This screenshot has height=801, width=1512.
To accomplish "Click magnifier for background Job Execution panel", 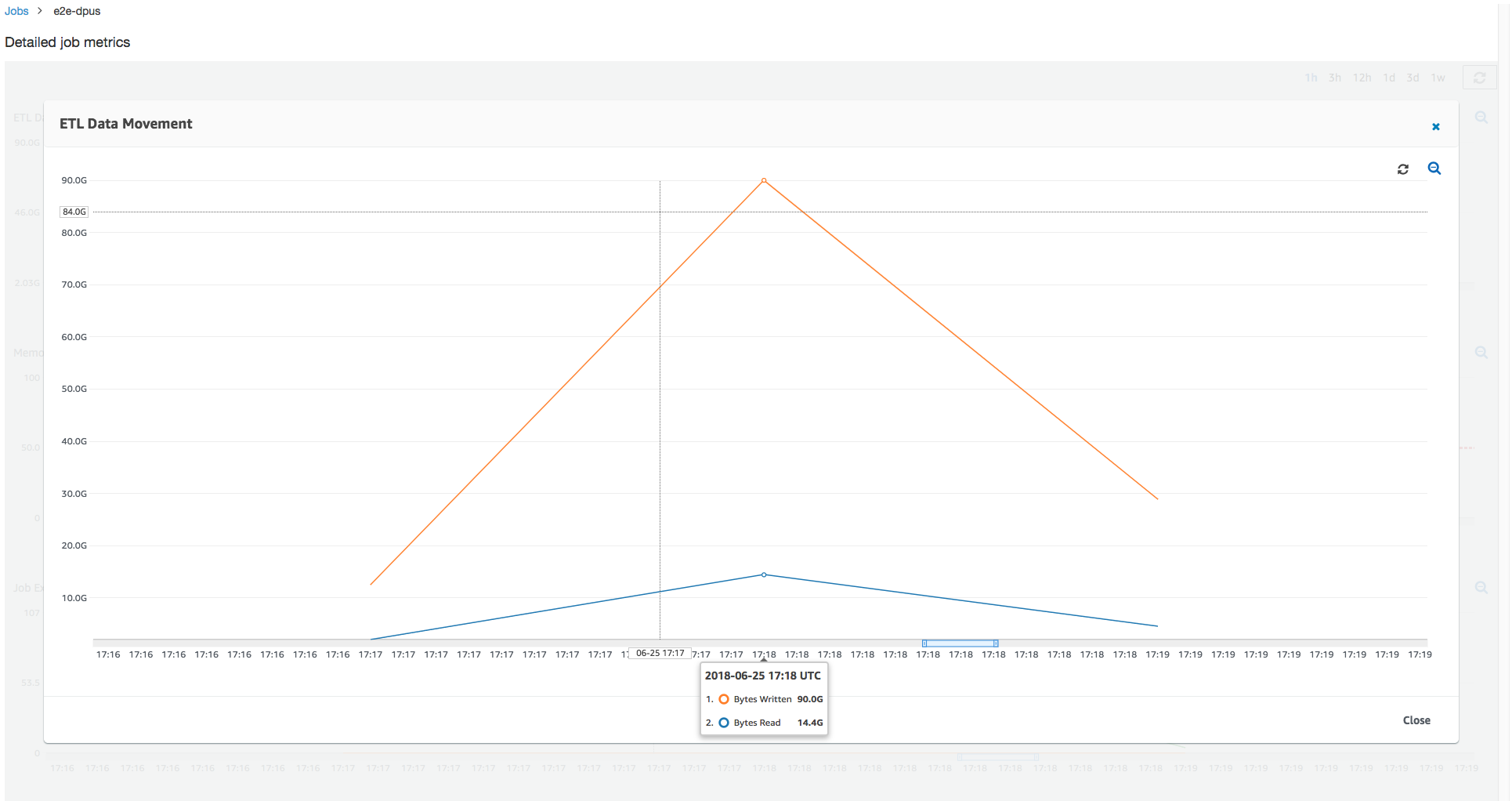I will coord(1481,588).
